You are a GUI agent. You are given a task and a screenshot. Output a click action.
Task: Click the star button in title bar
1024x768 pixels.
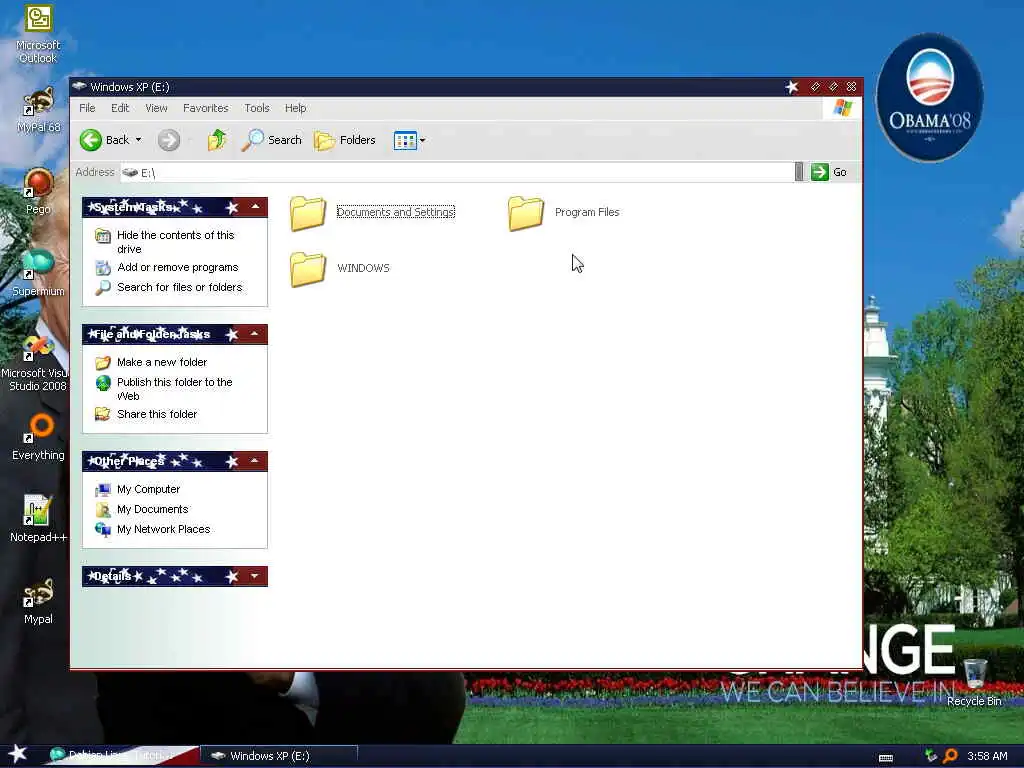click(792, 87)
